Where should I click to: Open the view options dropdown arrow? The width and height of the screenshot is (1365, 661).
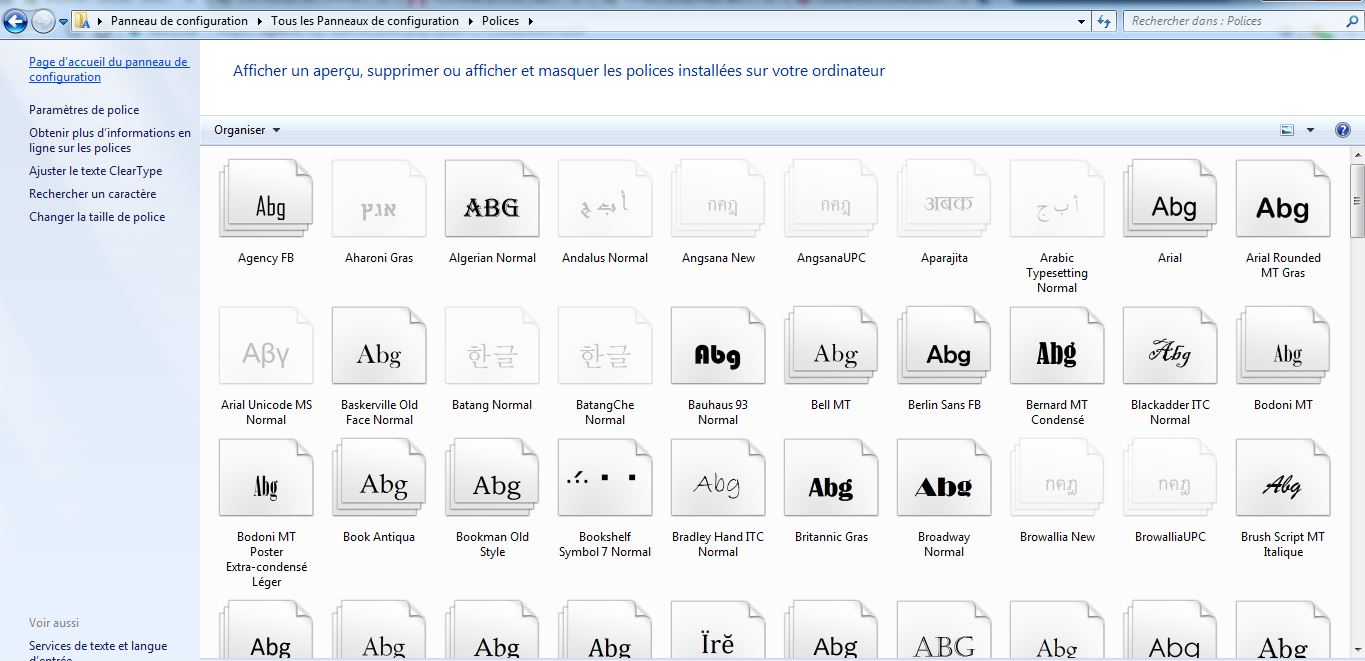pyautogui.click(x=1310, y=130)
